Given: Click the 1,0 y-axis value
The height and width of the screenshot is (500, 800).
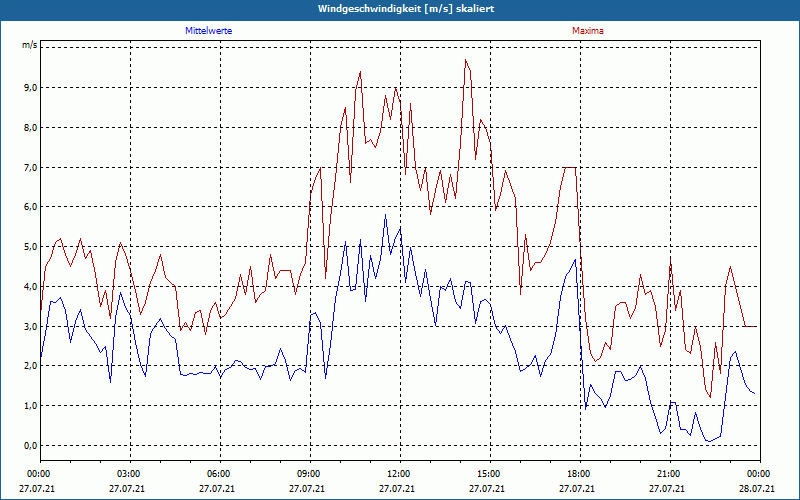Looking at the screenshot, I should 30,406.
